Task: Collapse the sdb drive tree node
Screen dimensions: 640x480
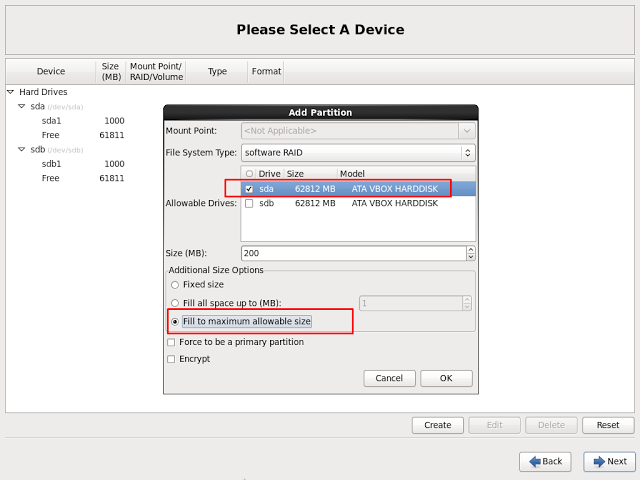Action: tap(22, 150)
